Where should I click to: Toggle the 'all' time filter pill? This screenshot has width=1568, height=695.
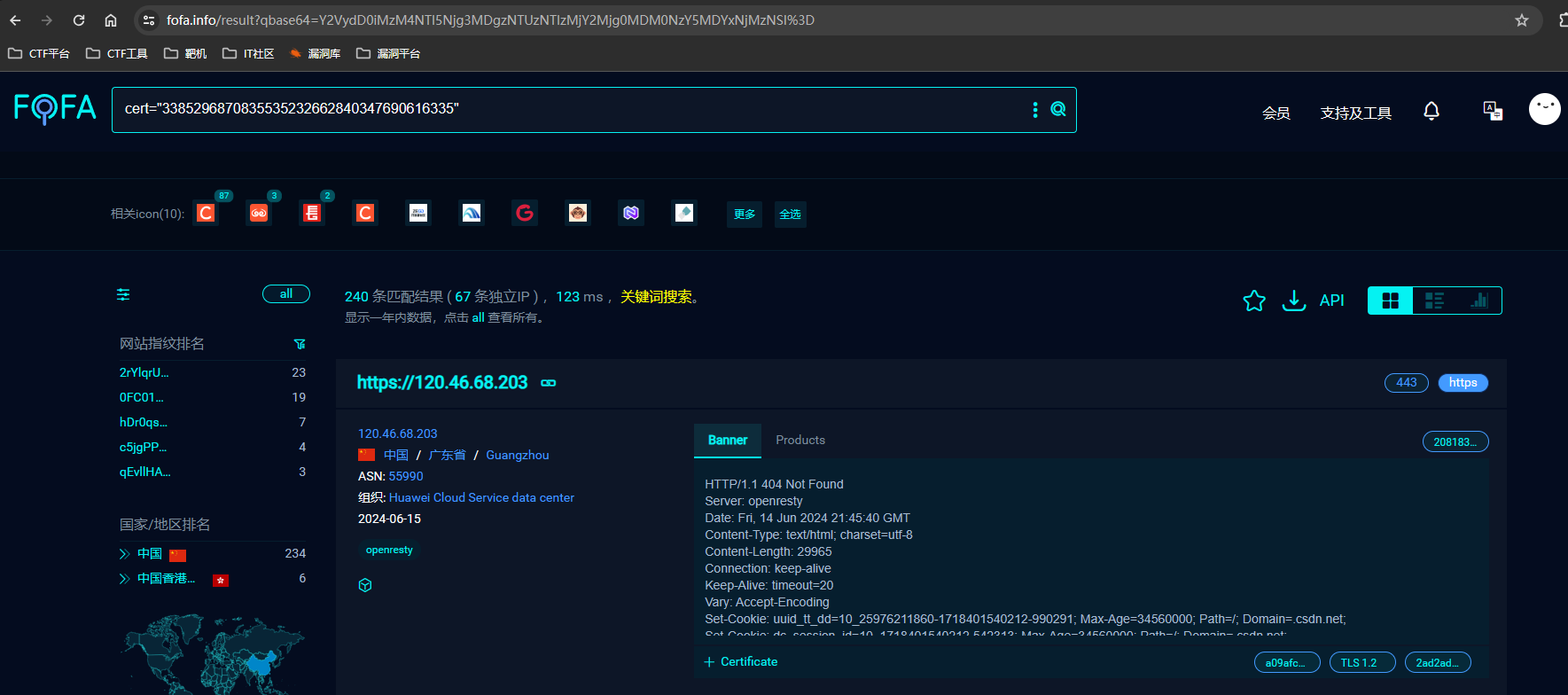(x=286, y=294)
